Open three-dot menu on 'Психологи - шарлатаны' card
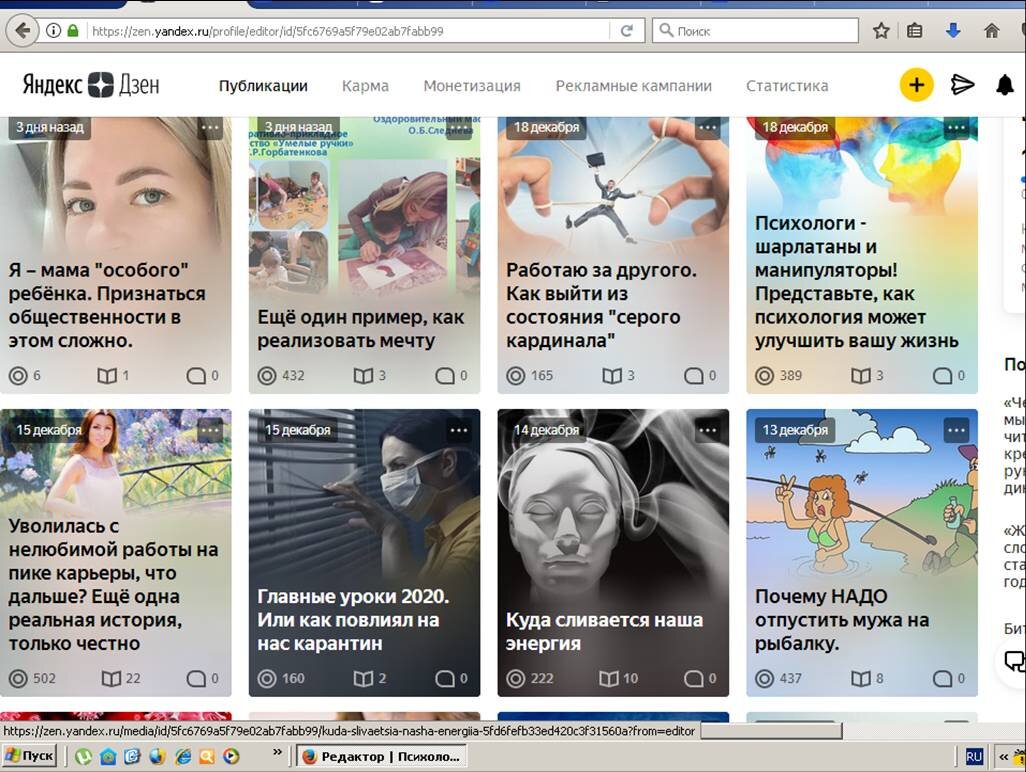1026x772 pixels. 956,127
